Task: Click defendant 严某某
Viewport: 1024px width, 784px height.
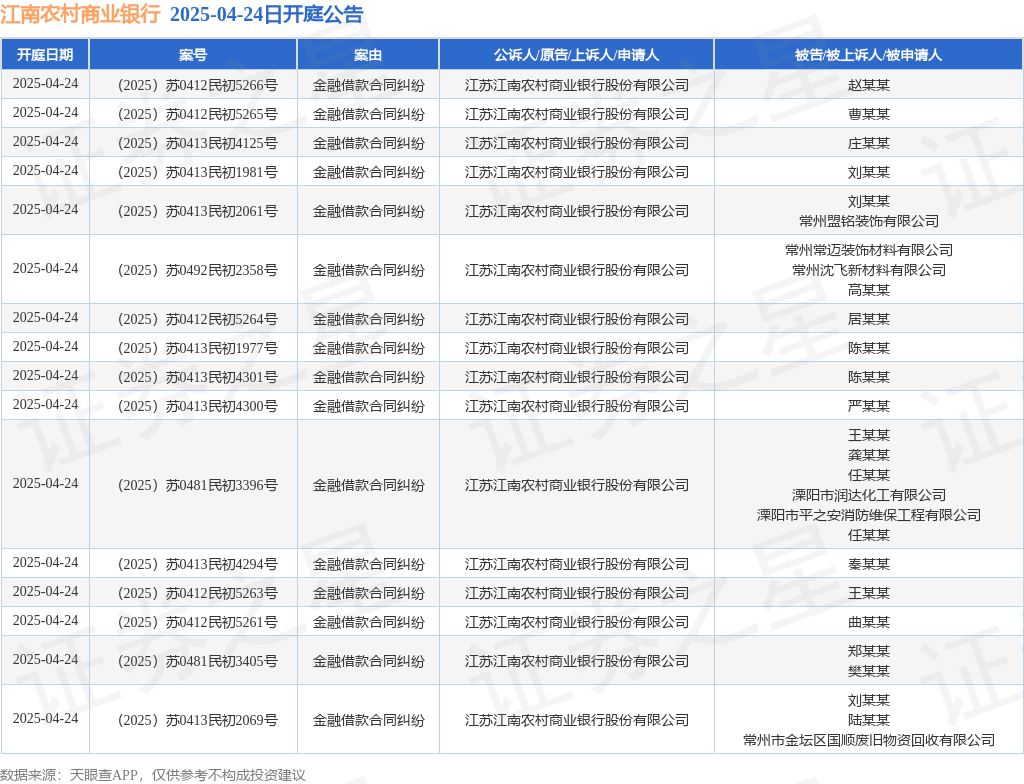Action: (869, 406)
